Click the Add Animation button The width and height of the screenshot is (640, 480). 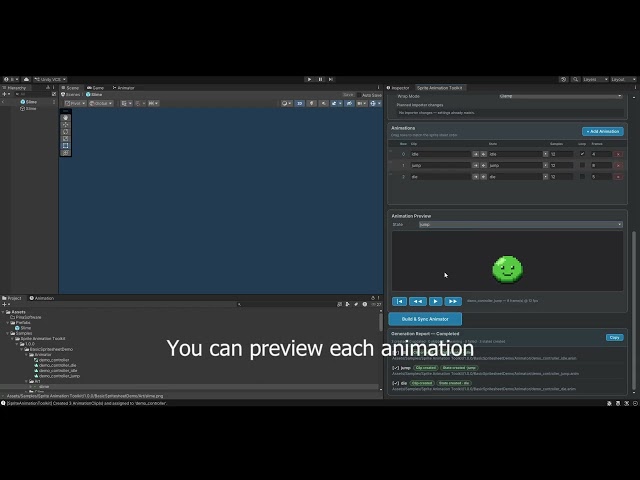[x=603, y=131]
